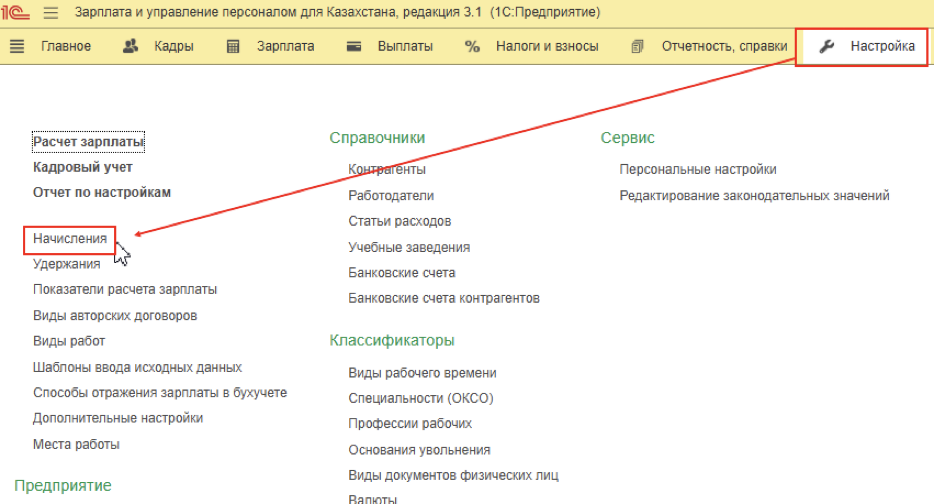Open Способы отражения зарплаты в бухучете

pos(160,393)
